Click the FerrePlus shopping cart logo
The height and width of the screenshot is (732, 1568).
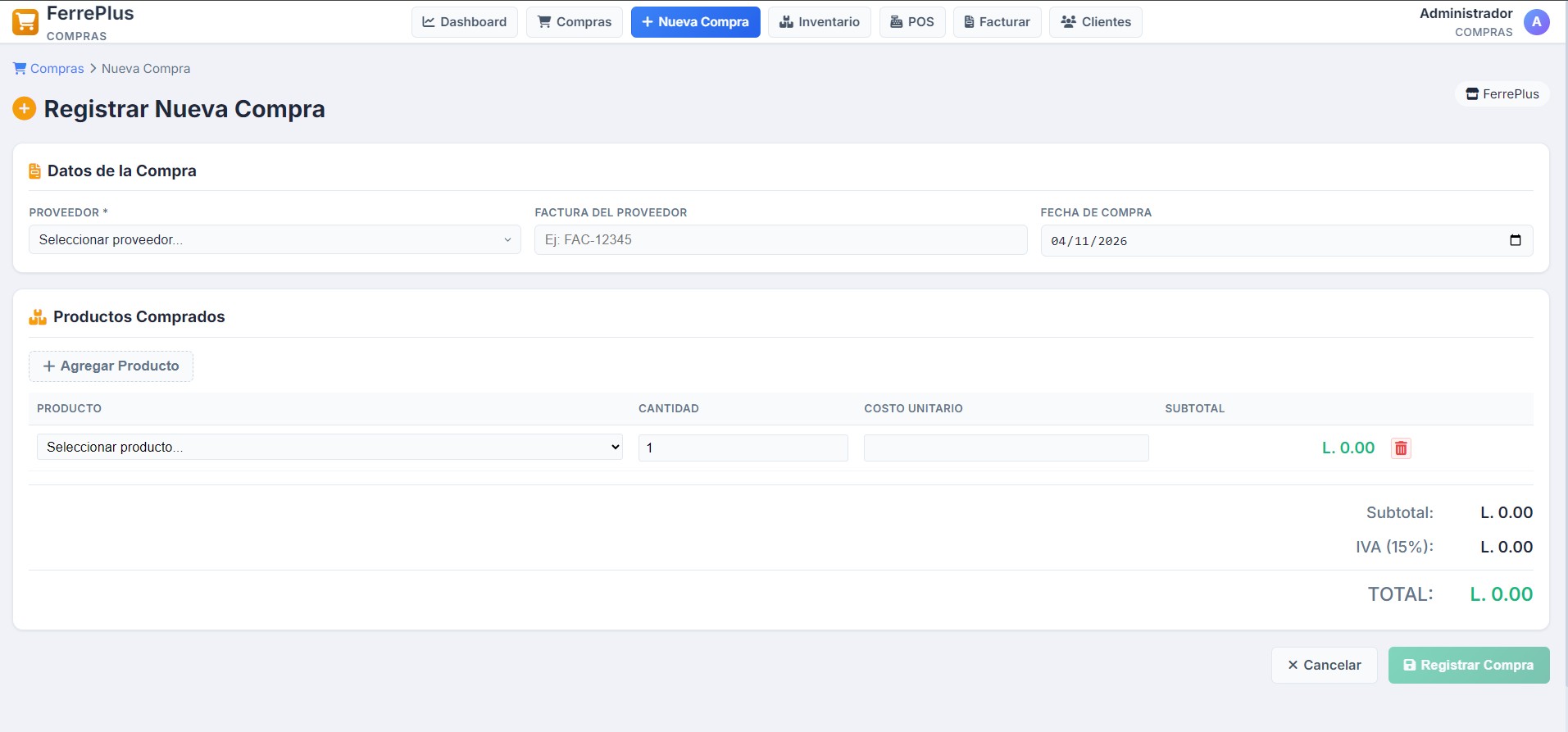pyautogui.click(x=25, y=22)
